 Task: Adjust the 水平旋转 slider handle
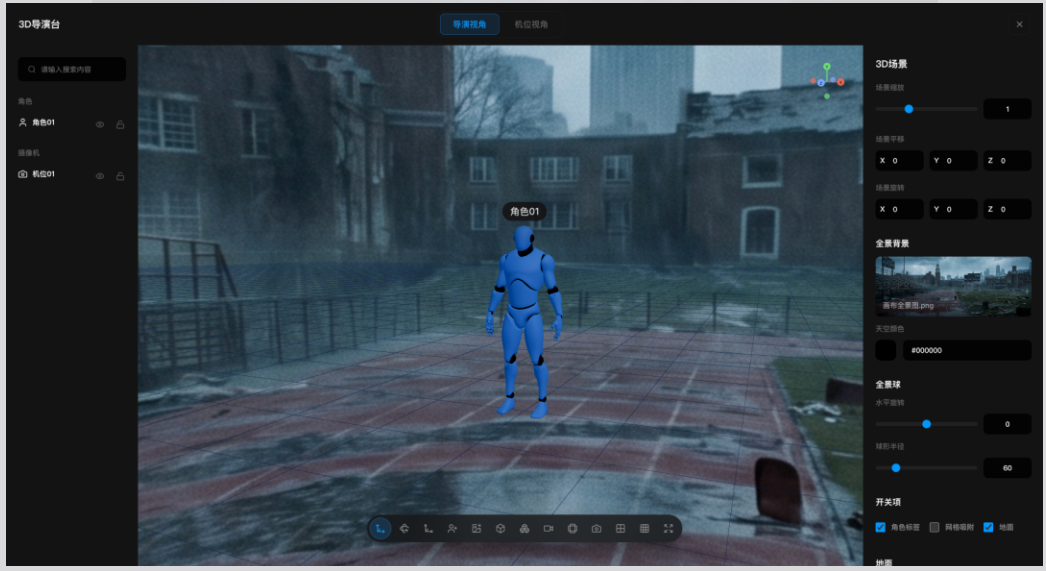(x=927, y=424)
